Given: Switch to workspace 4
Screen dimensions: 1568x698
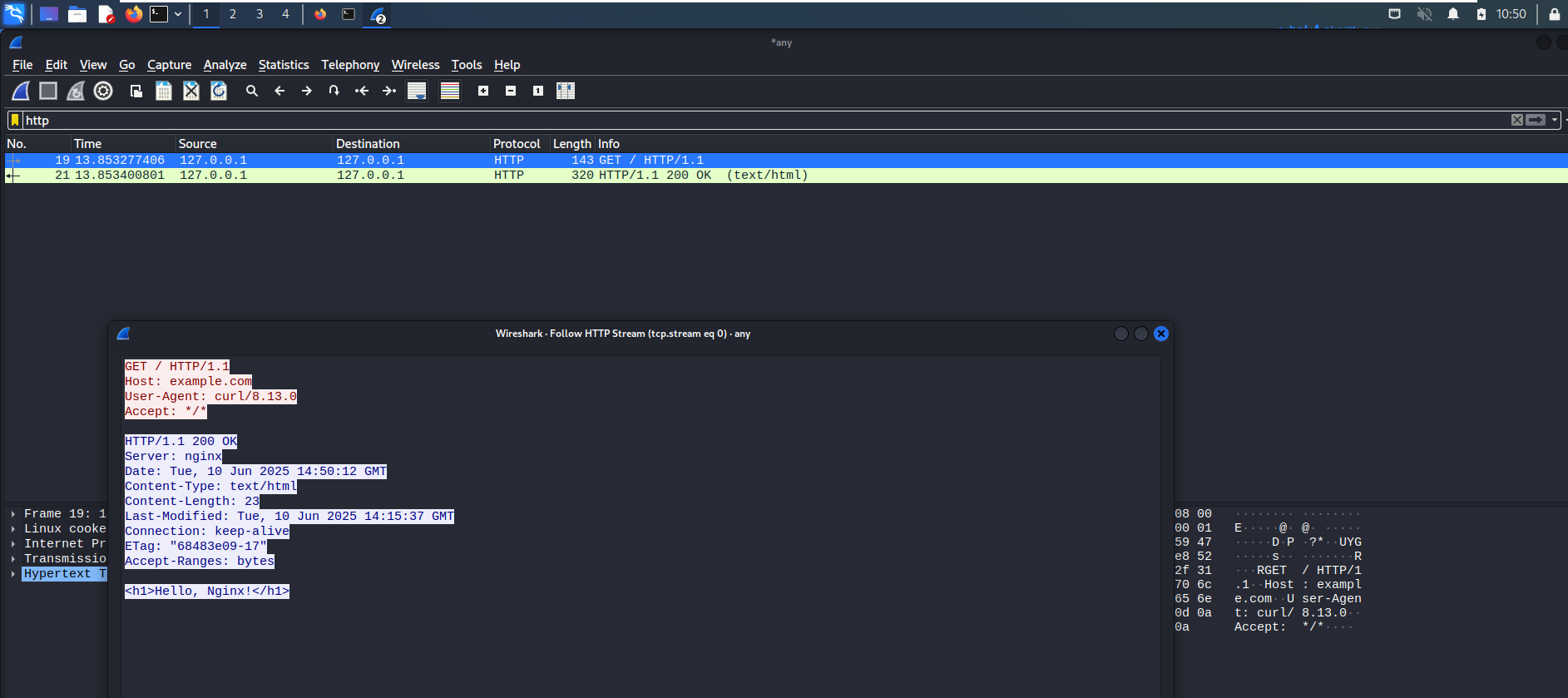Looking at the screenshot, I should 285,14.
